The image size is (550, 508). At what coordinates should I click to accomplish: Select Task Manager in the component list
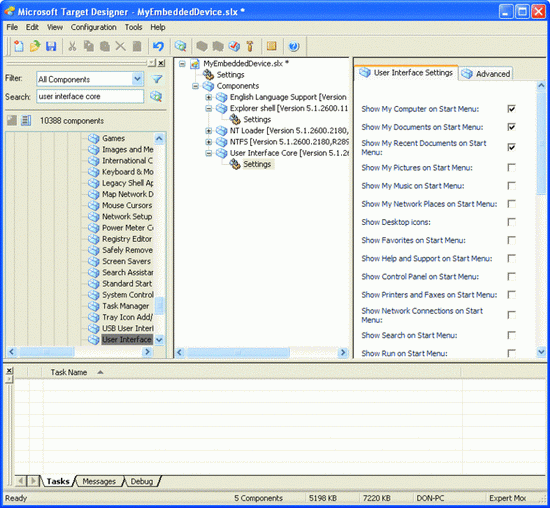[125, 306]
